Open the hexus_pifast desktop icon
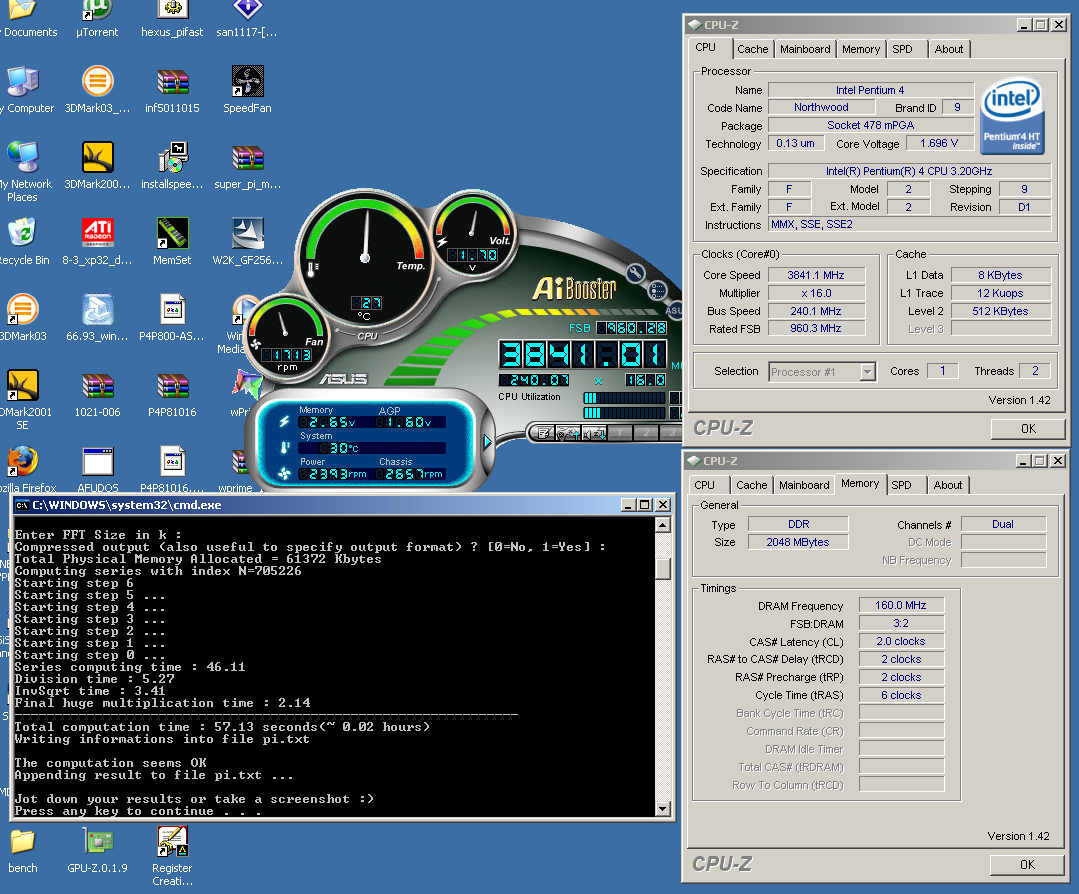1079x894 pixels. point(172,19)
